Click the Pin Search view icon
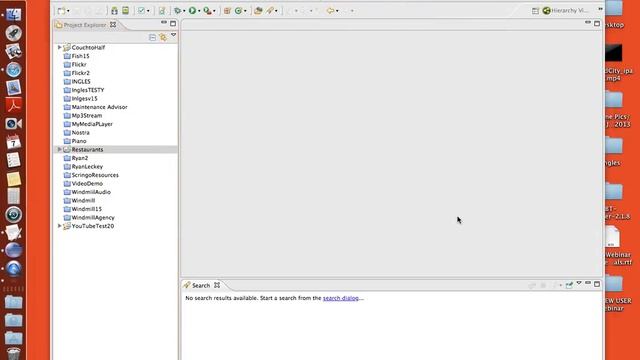Image resolution: width=640 pixels, height=360 pixels. coord(569,285)
